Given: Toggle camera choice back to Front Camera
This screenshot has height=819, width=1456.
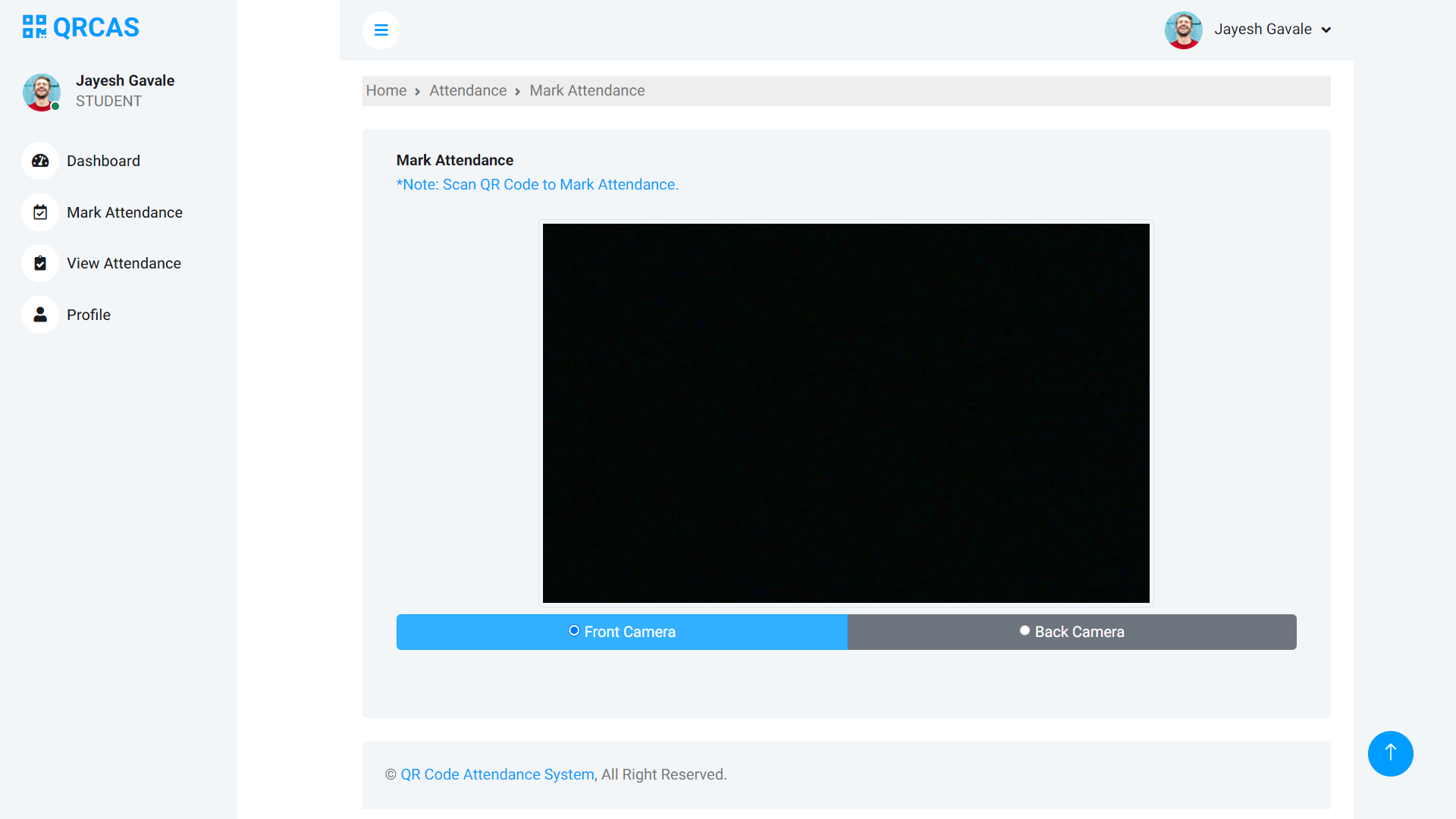Looking at the screenshot, I should click(621, 632).
